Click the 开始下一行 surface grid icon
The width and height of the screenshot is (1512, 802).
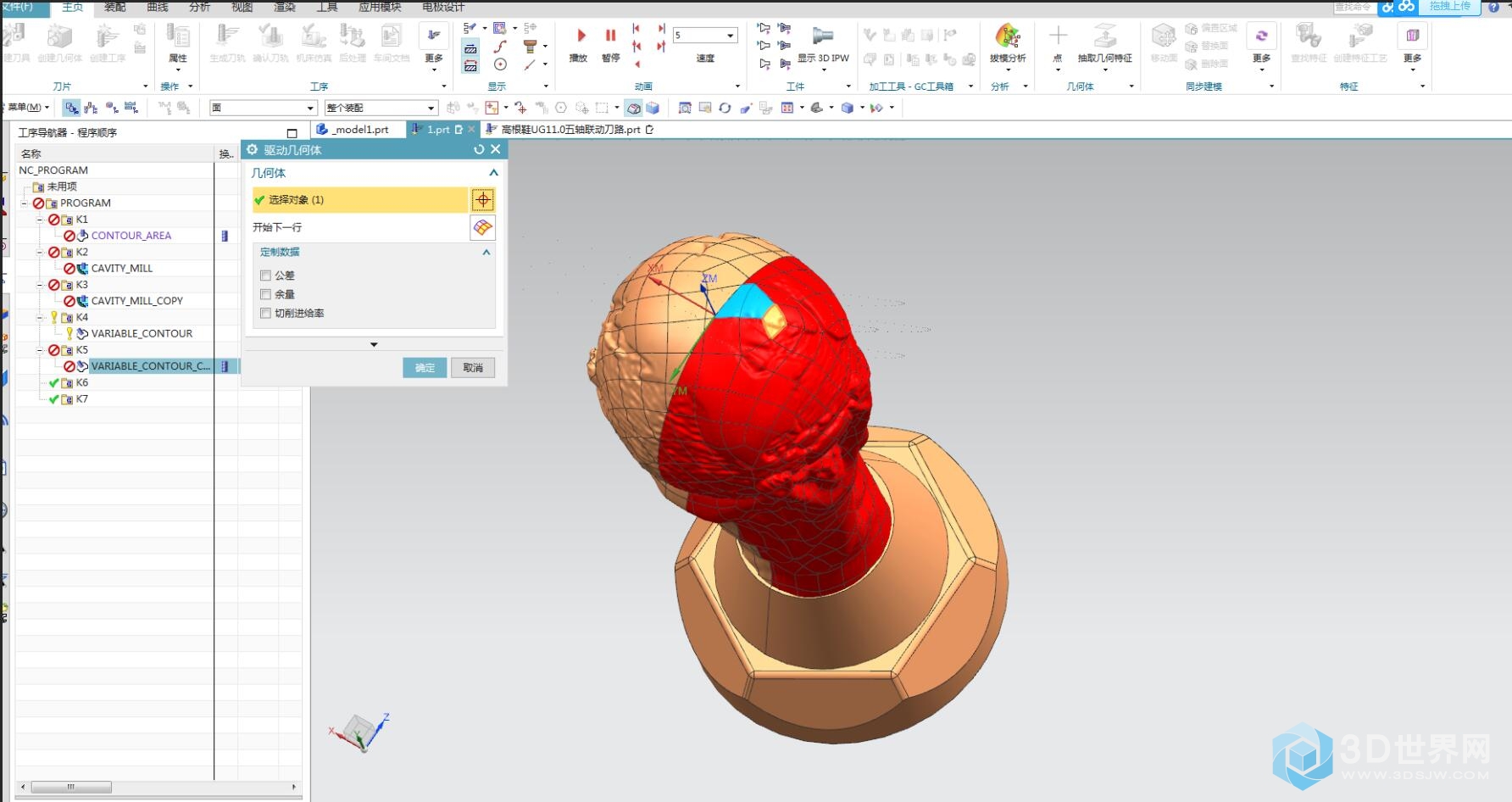(x=482, y=227)
